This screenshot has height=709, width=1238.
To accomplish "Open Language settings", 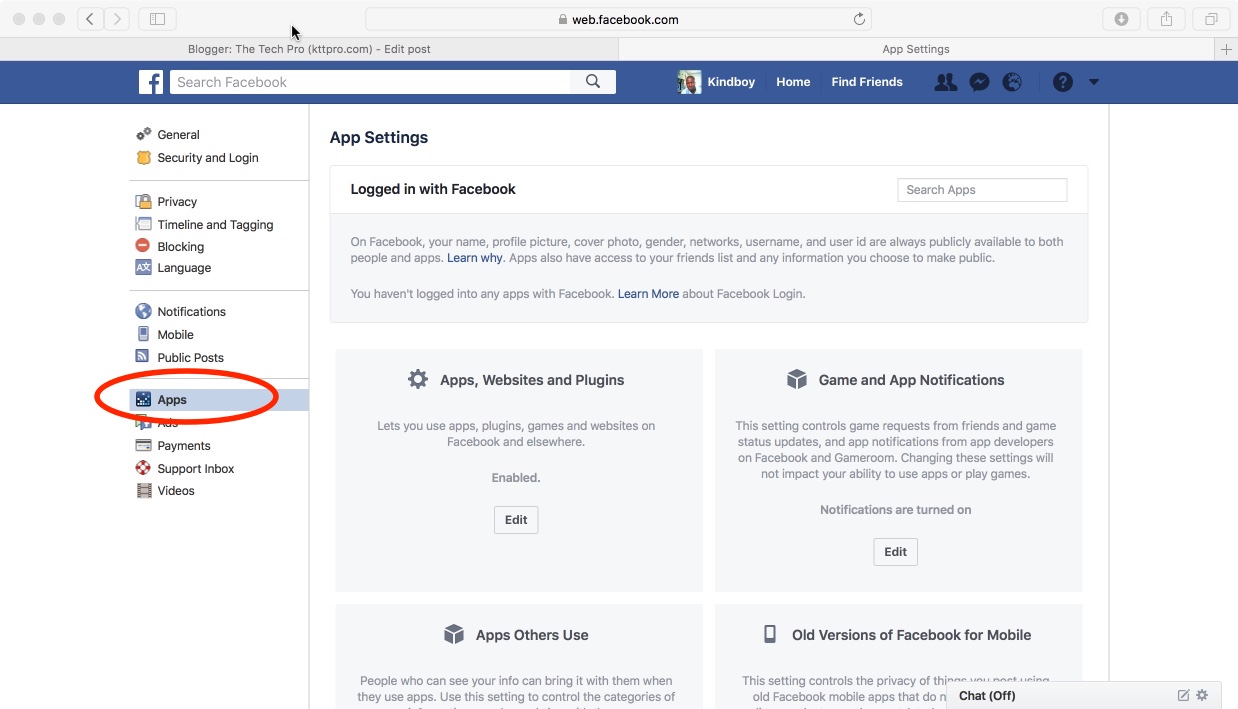I will pyautogui.click(x=184, y=267).
